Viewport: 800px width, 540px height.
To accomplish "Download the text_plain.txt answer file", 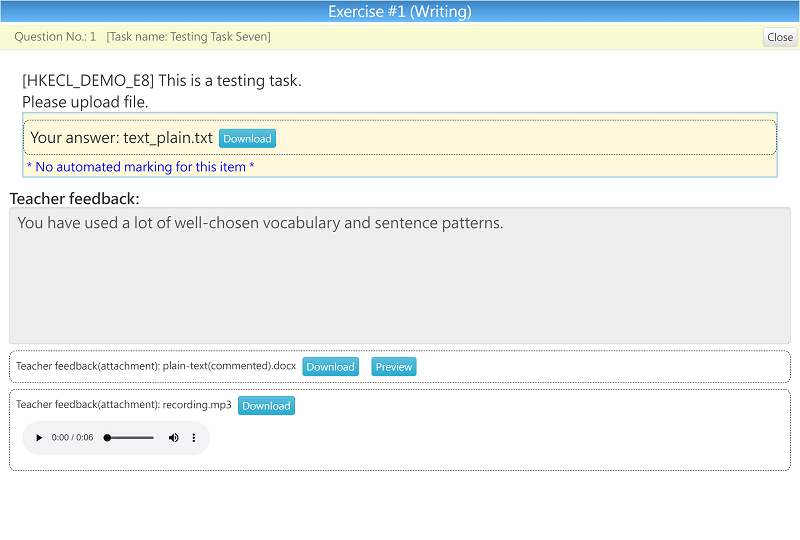I will [247, 139].
